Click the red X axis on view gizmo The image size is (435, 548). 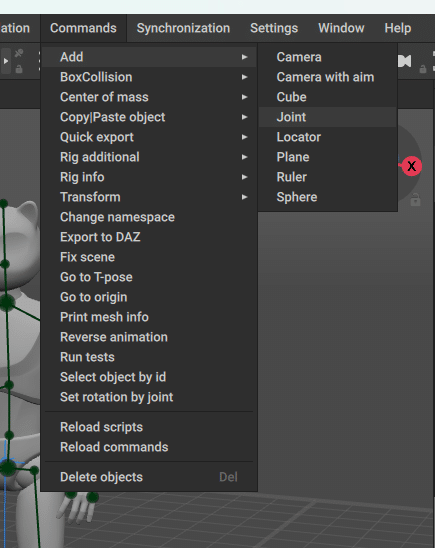[412, 166]
